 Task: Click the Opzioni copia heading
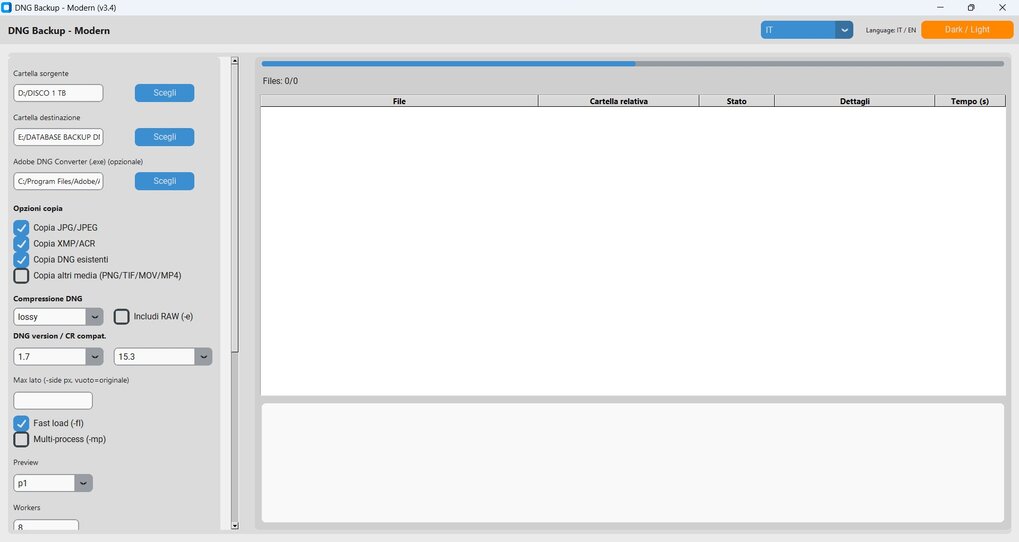click(x=38, y=209)
